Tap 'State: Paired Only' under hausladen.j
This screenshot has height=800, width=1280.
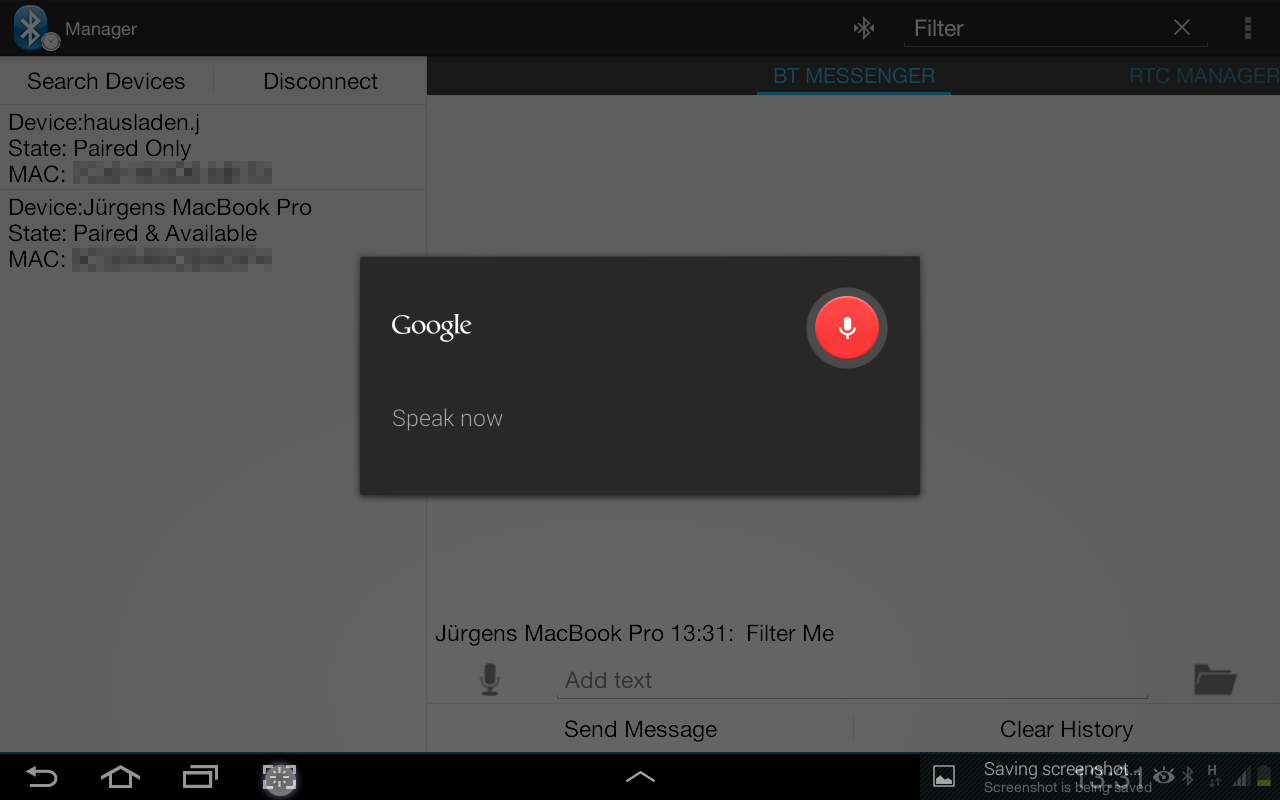pos(100,148)
